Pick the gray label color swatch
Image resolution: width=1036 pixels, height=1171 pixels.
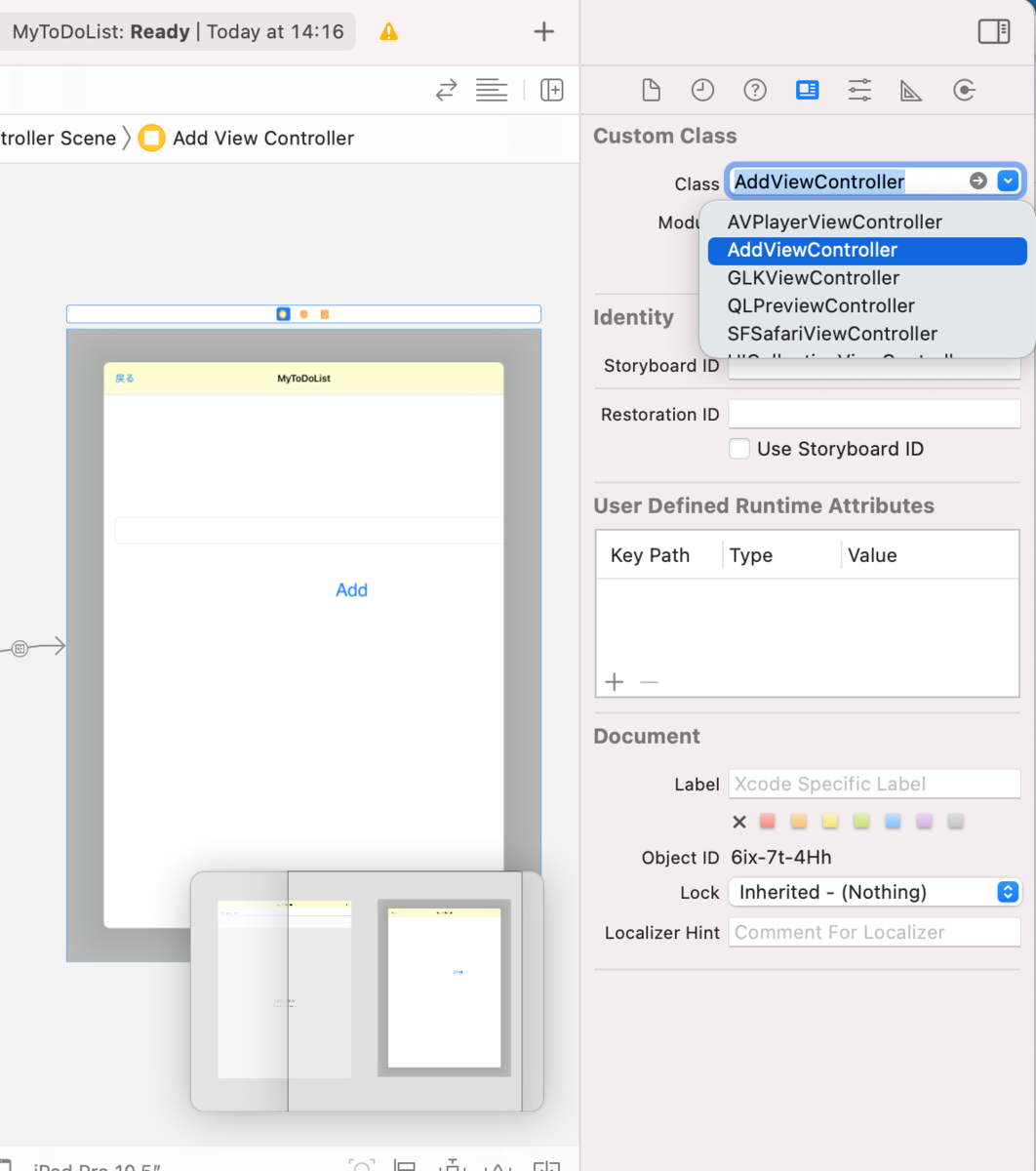956,822
